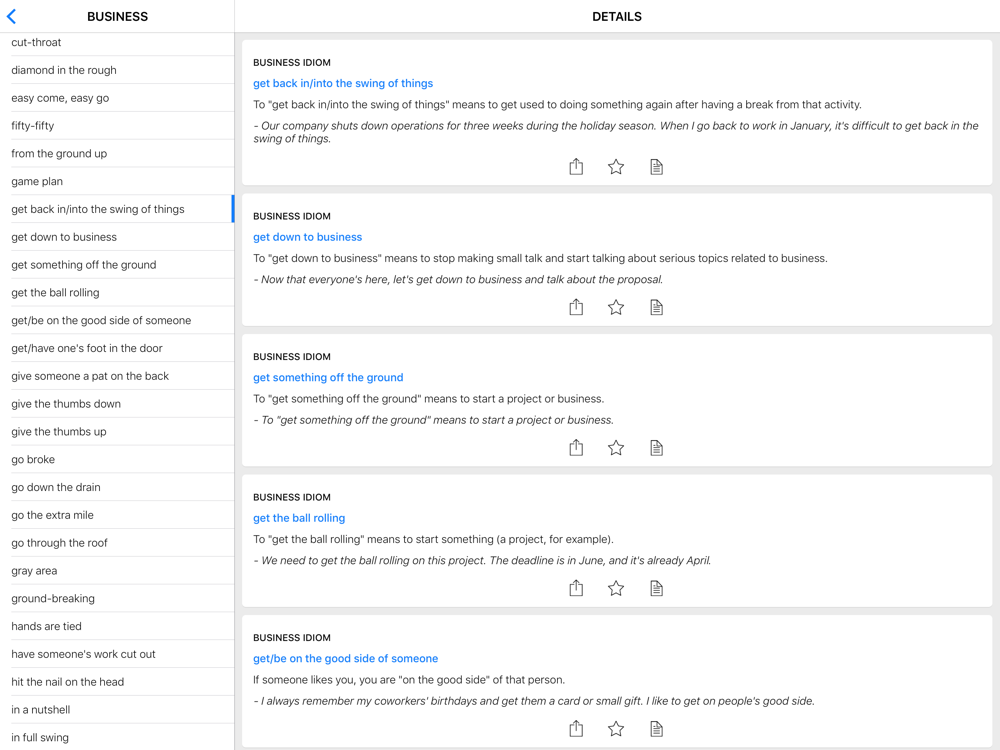1000x750 pixels.
Task: Open notes for 'get the ball rolling'
Action: click(x=656, y=588)
